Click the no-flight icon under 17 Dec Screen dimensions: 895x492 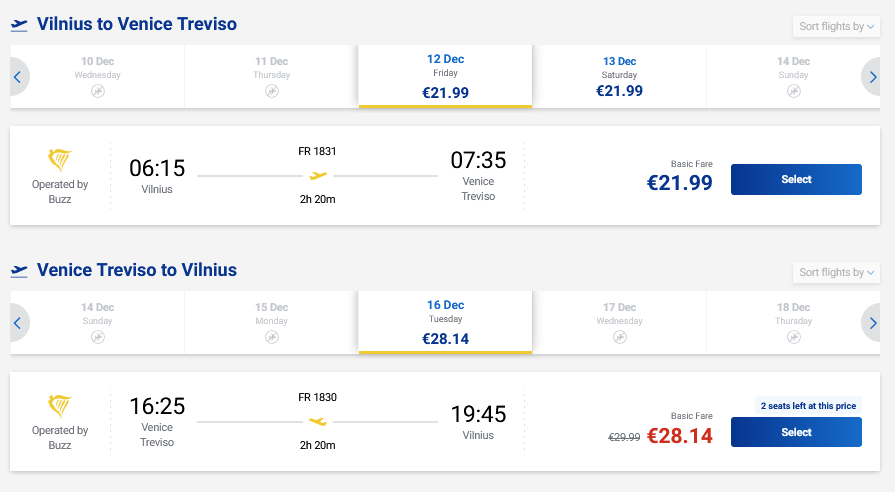pos(620,337)
